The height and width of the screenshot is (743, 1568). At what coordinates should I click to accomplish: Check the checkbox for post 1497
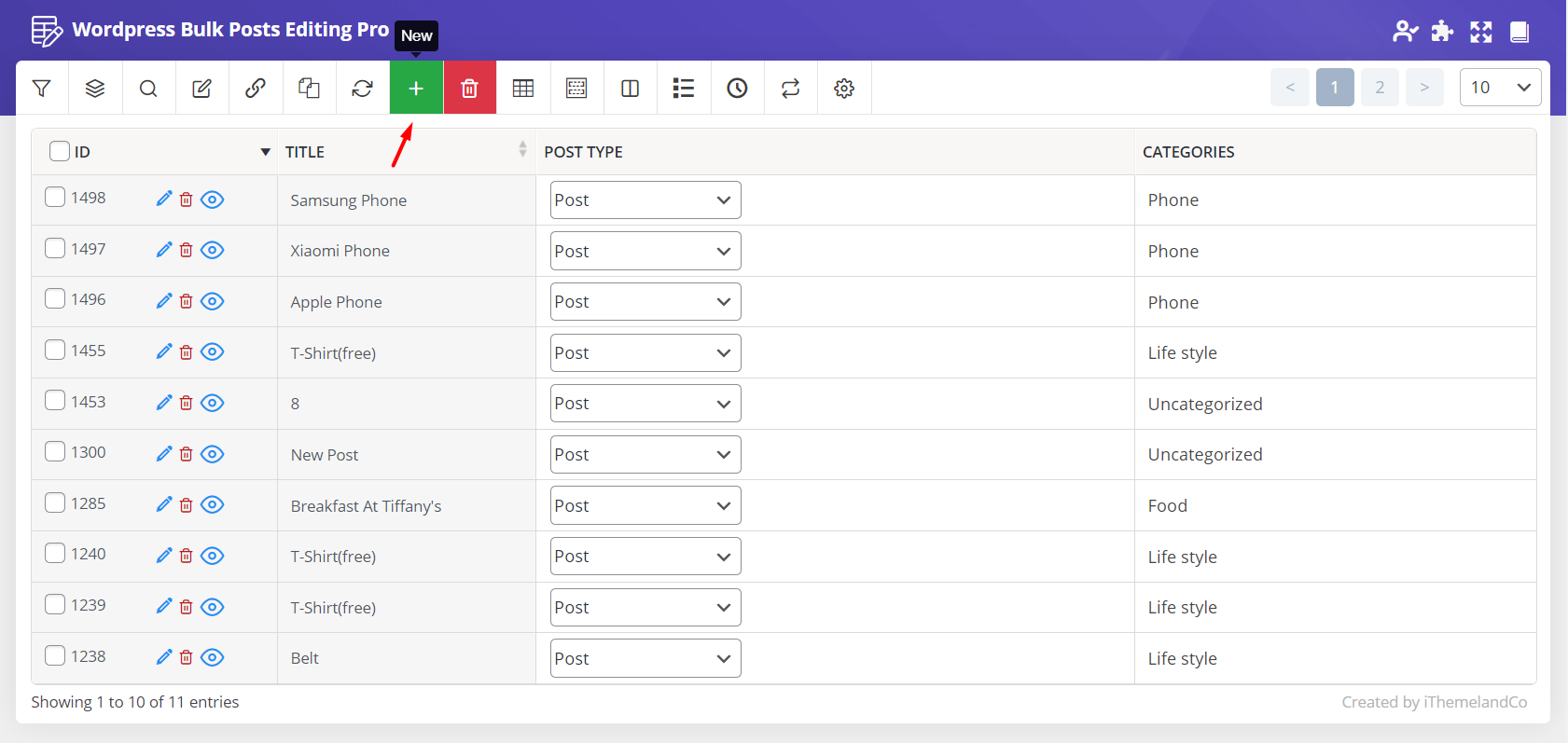click(55, 248)
